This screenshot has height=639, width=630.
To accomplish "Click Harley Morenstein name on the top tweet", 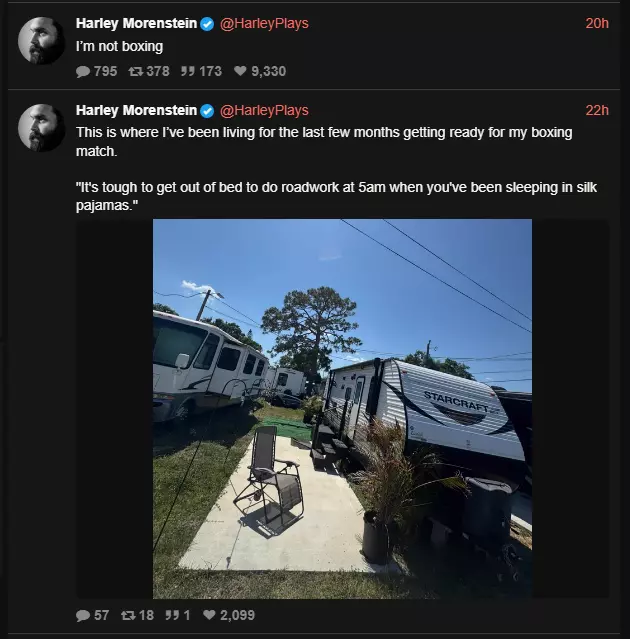I will click(x=137, y=24).
